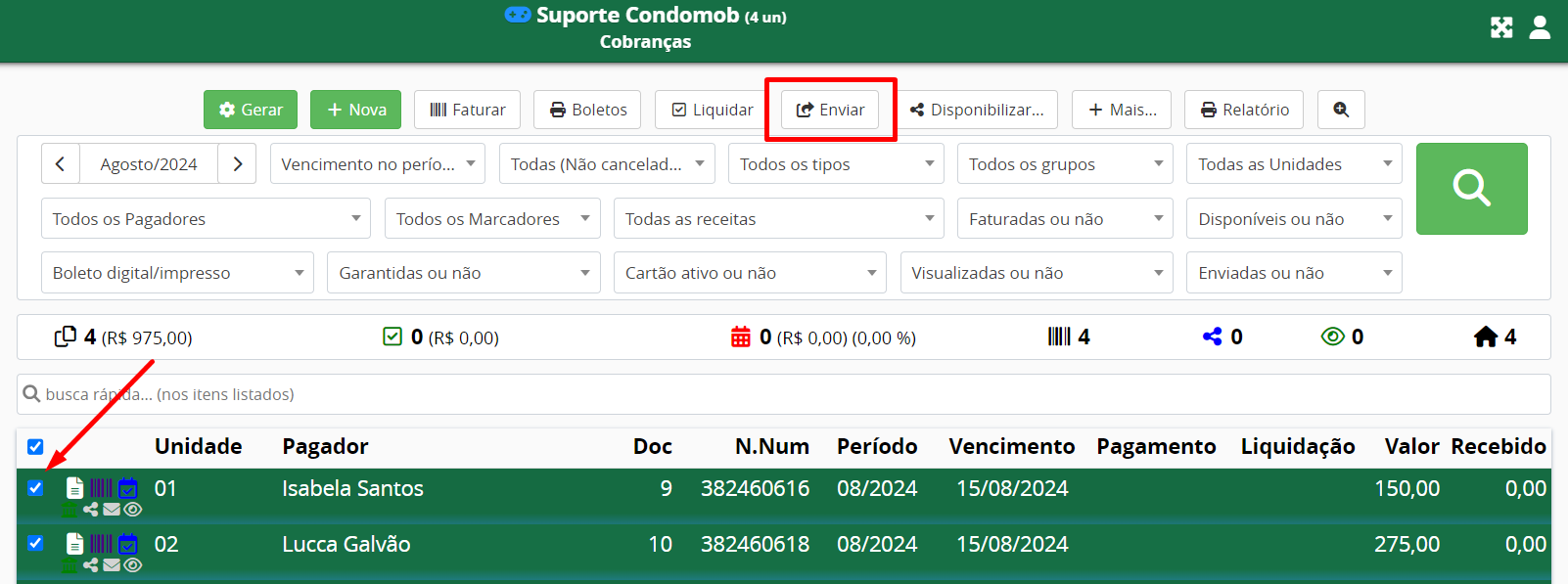Expand the Todos os Marcadores dropdown

(x=492, y=219)
